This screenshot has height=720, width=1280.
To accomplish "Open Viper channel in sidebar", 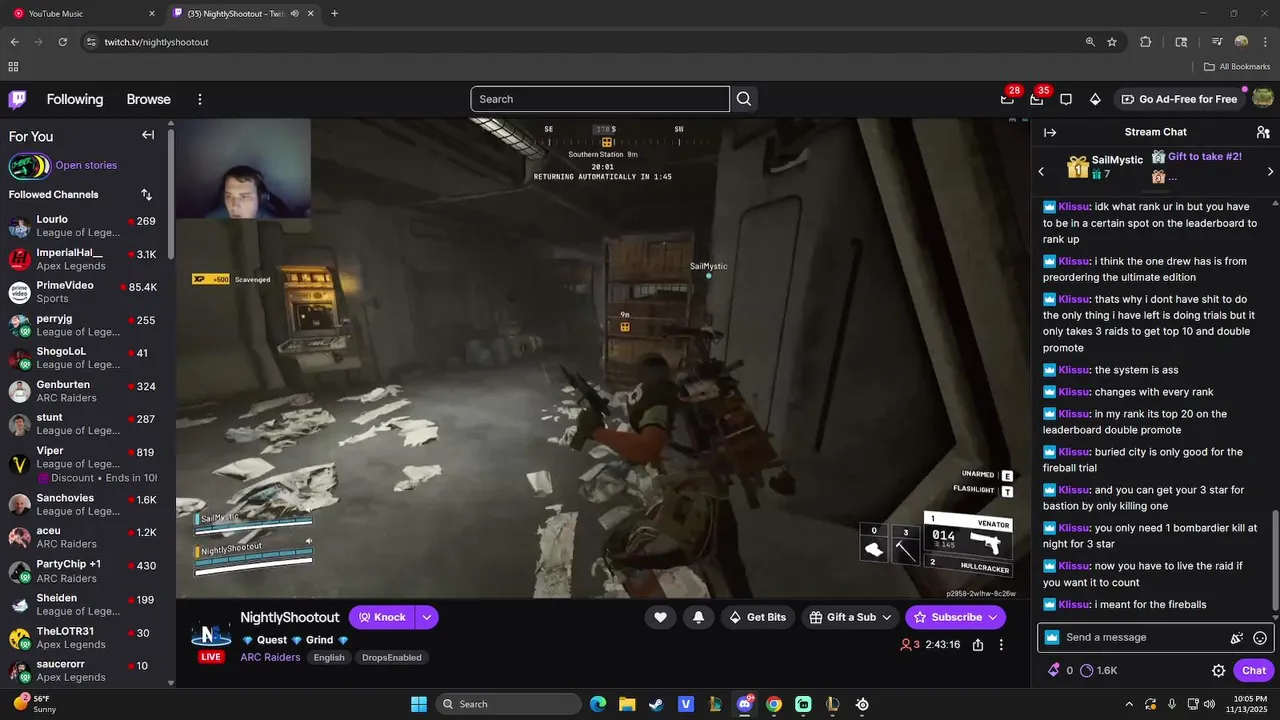I will point(84,464).
